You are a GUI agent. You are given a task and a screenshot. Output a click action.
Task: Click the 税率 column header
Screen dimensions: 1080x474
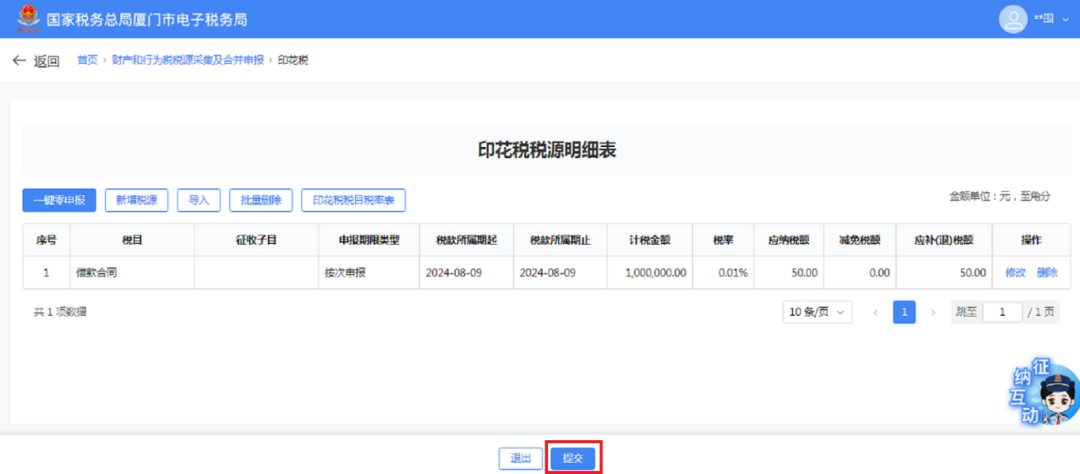723,240
